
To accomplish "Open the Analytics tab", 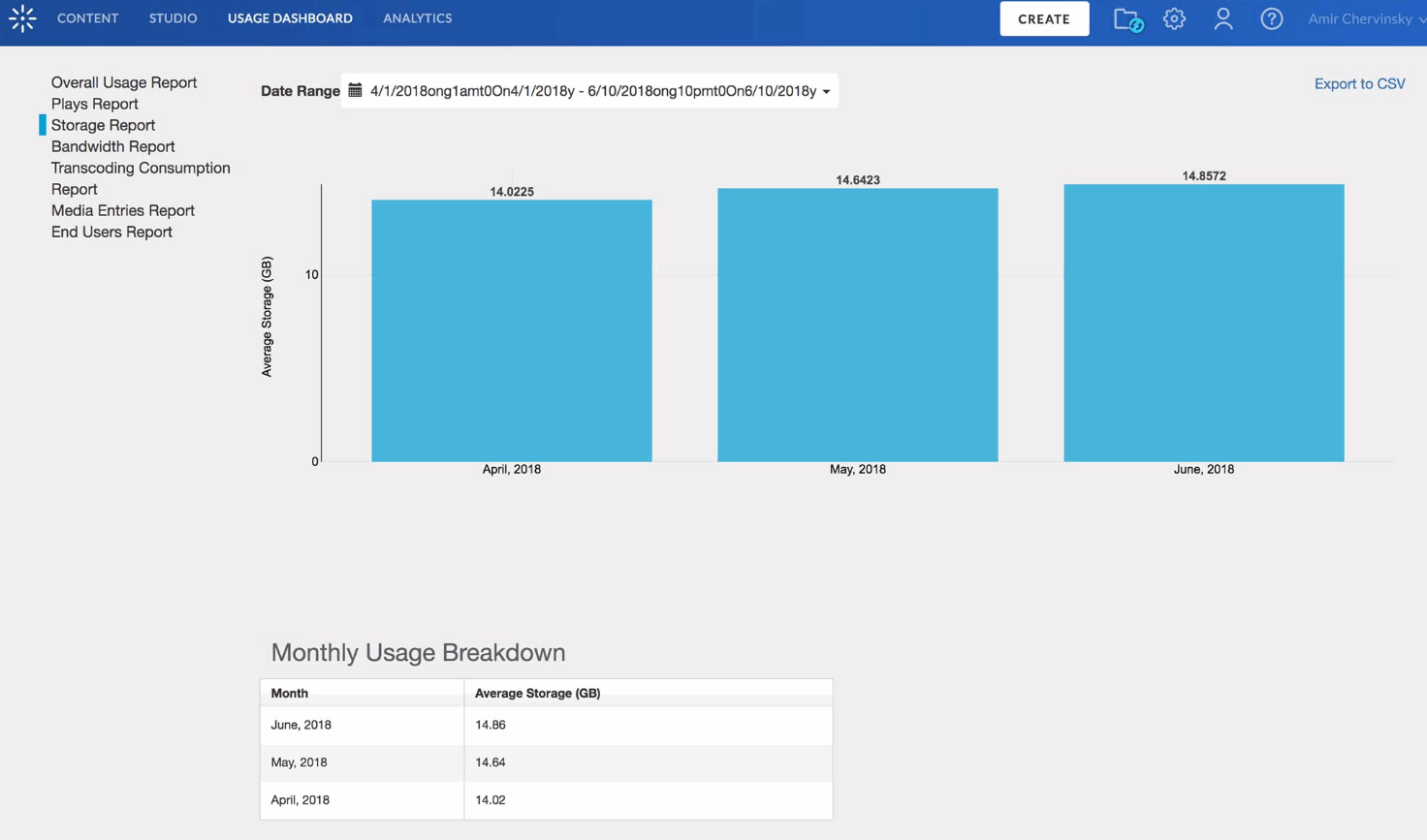I will (x=418, y=18).
